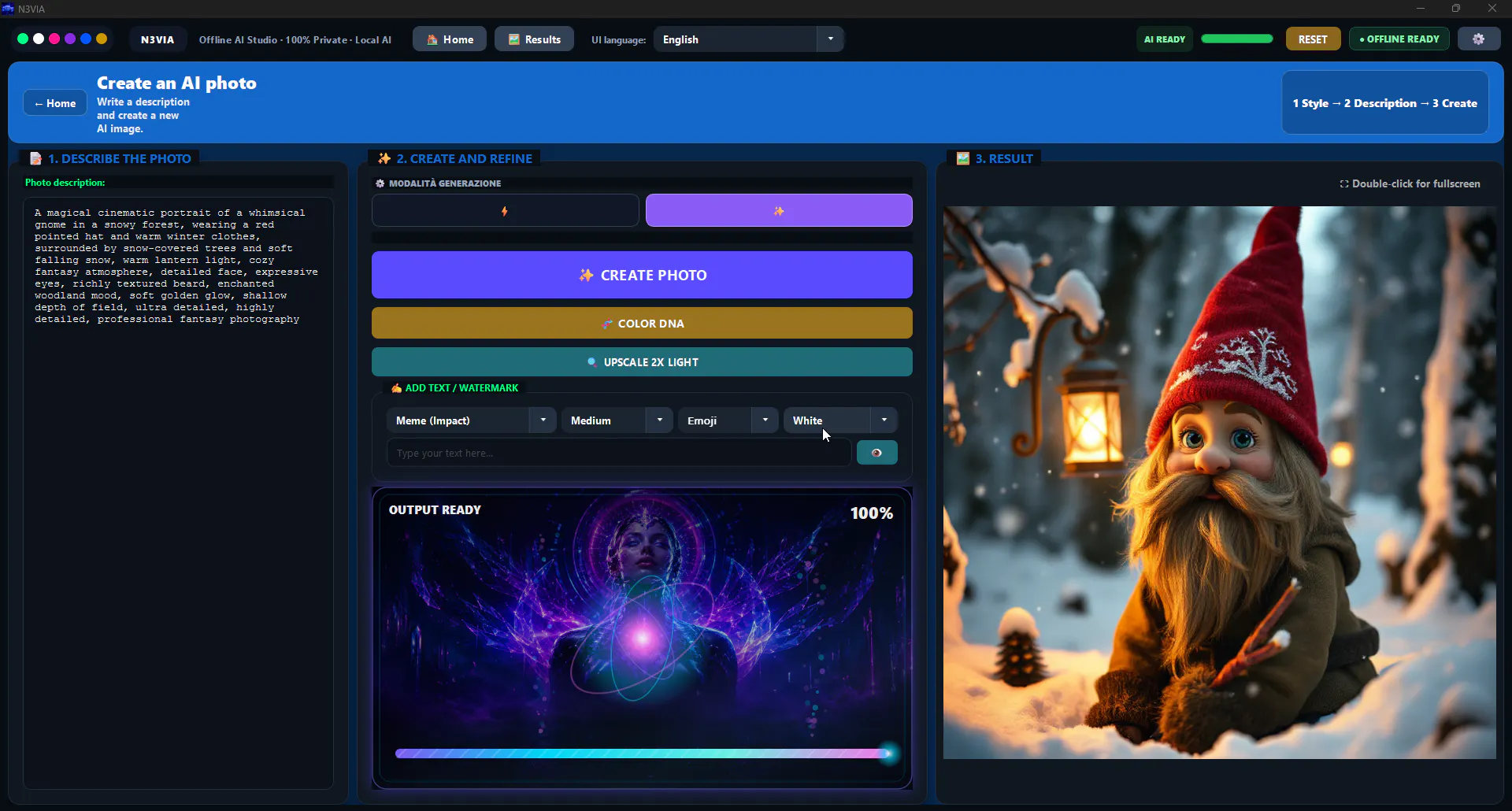Click the RESET button
This screenshot has width=1512, height=811.
click(1313, 39)
